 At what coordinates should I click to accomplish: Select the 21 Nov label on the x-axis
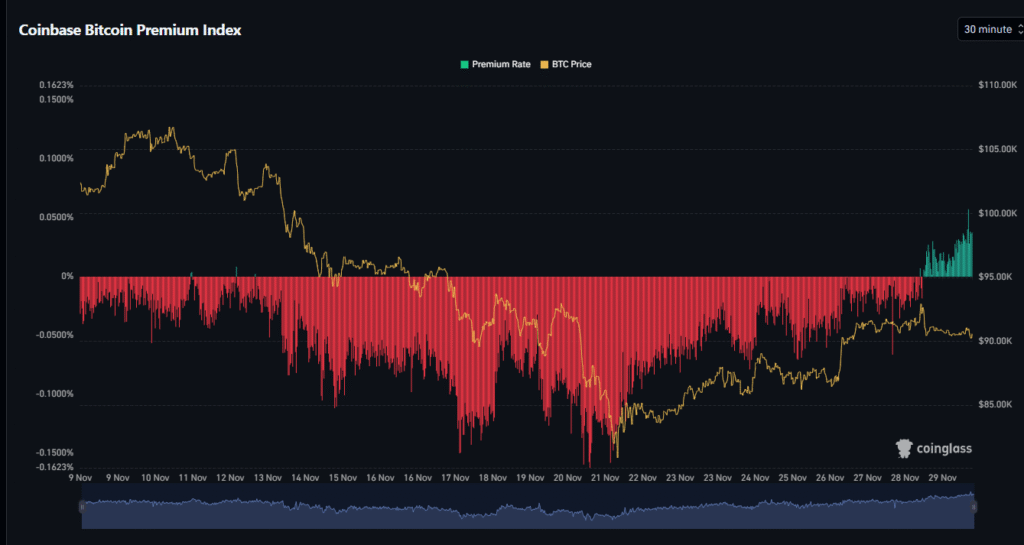[x=605, y=478]
